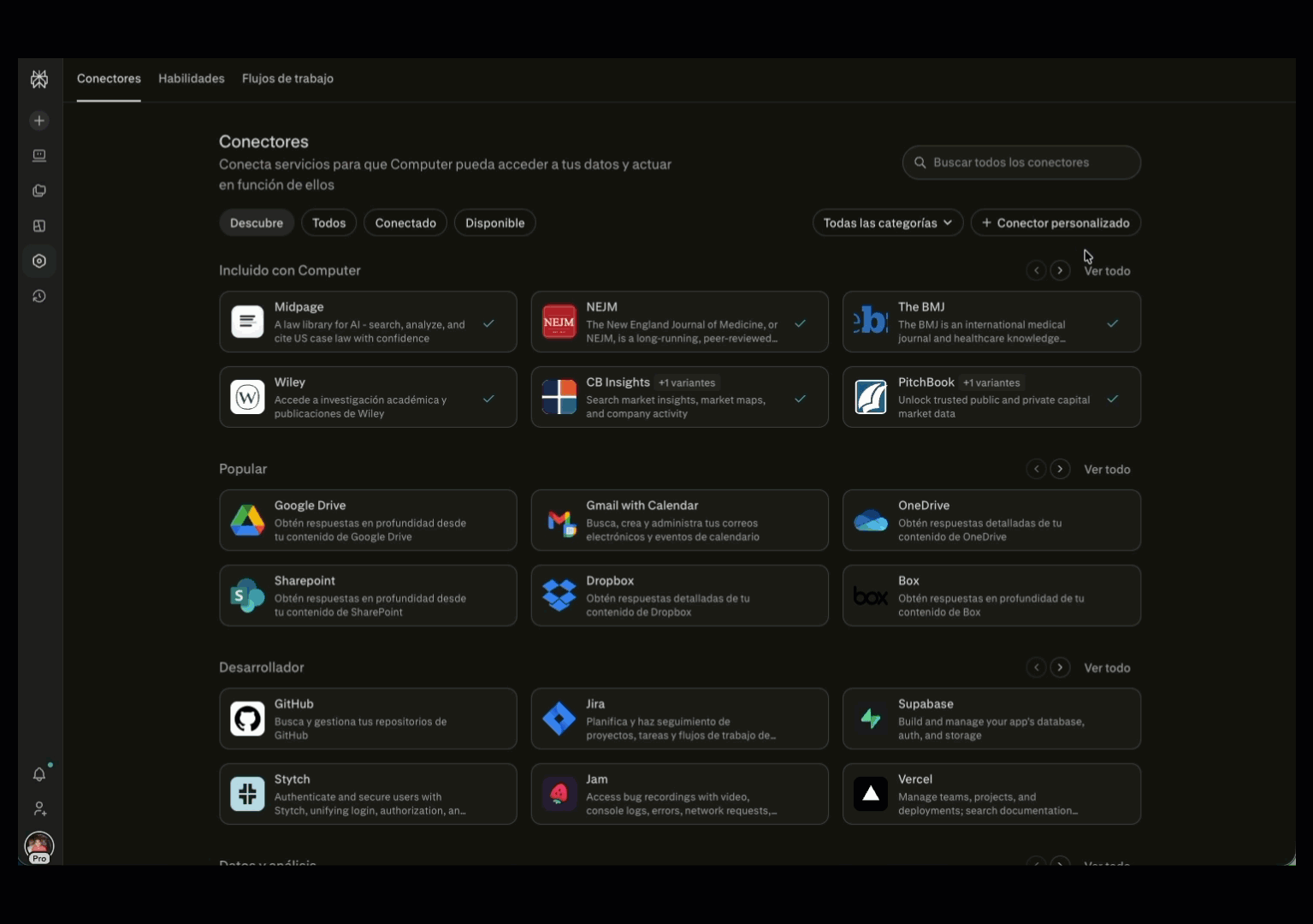Click the CB Insights logo icon
The width and height of the screenshot is (1313, 924).
559,397
